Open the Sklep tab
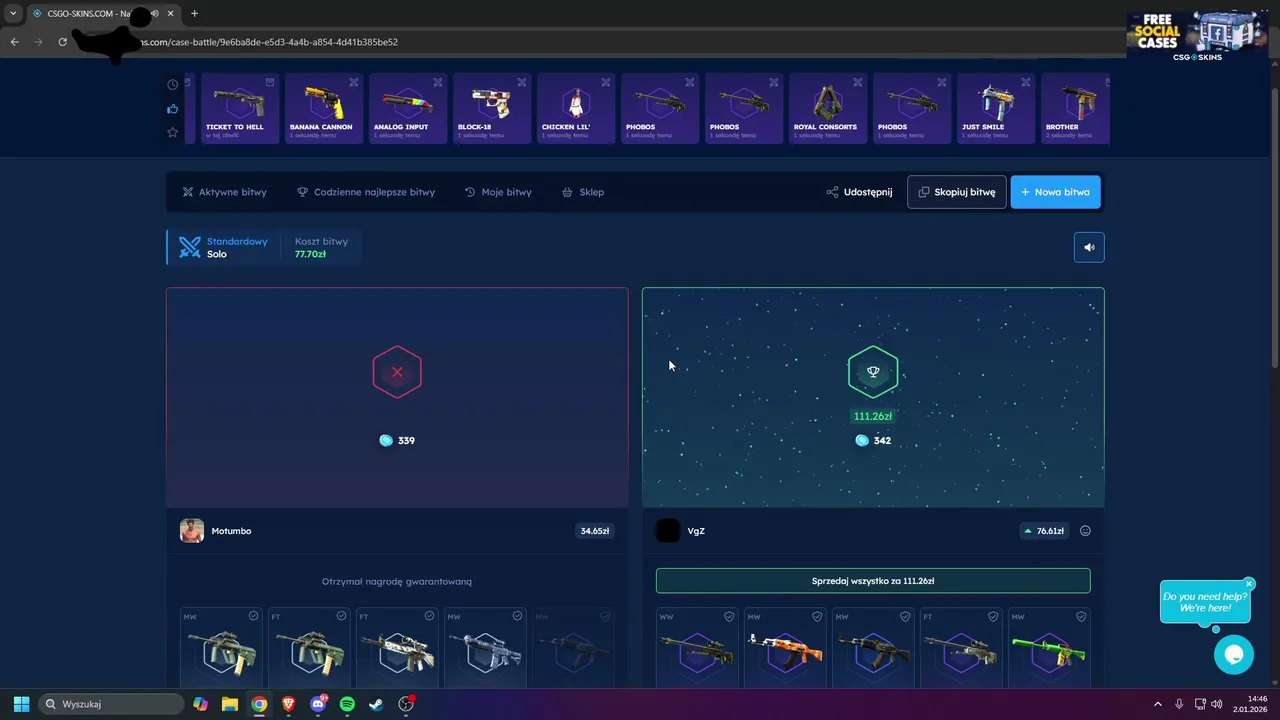 [x=583, y=192]
